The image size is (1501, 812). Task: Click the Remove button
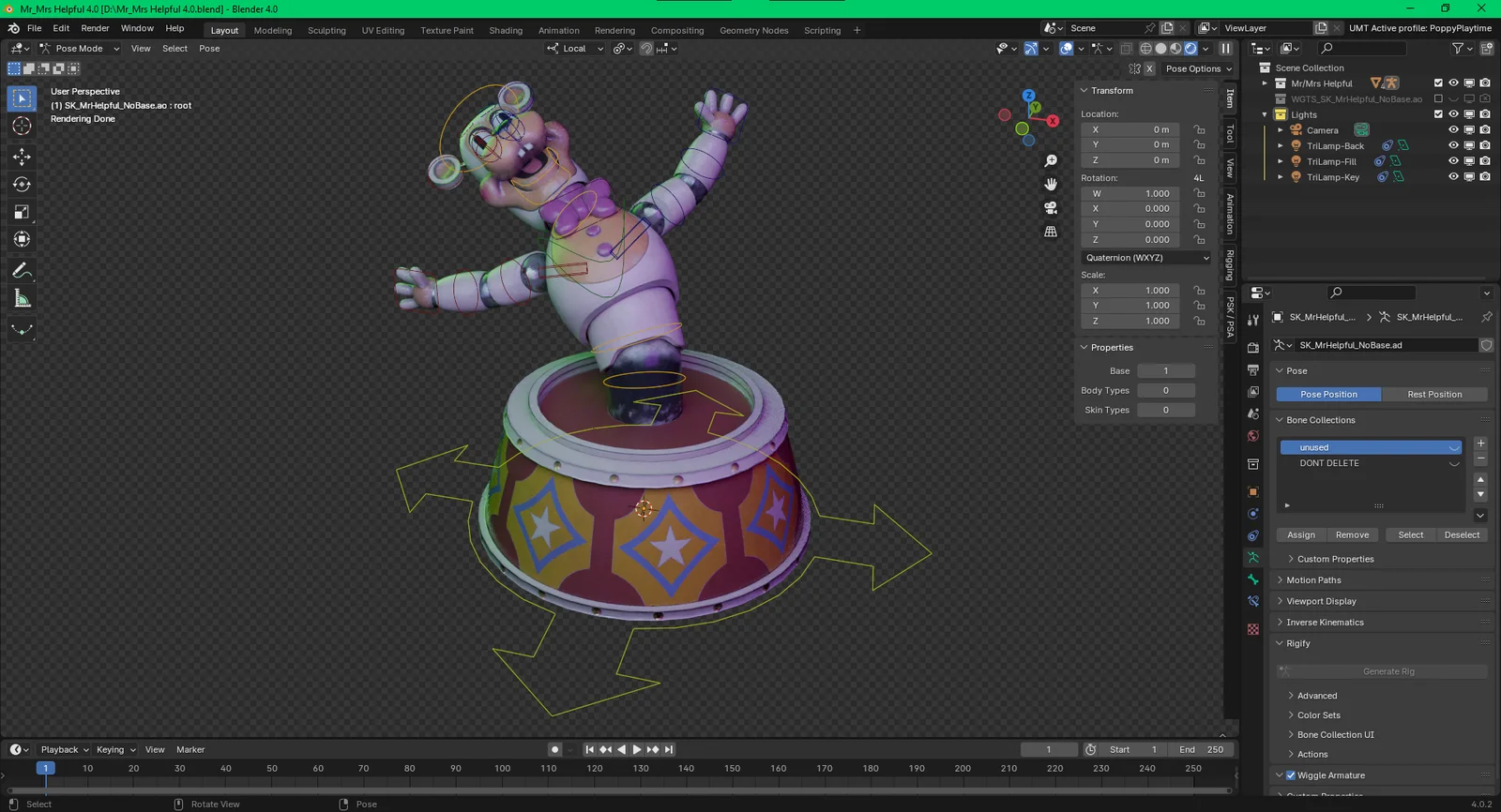(x=1352, y=535)
